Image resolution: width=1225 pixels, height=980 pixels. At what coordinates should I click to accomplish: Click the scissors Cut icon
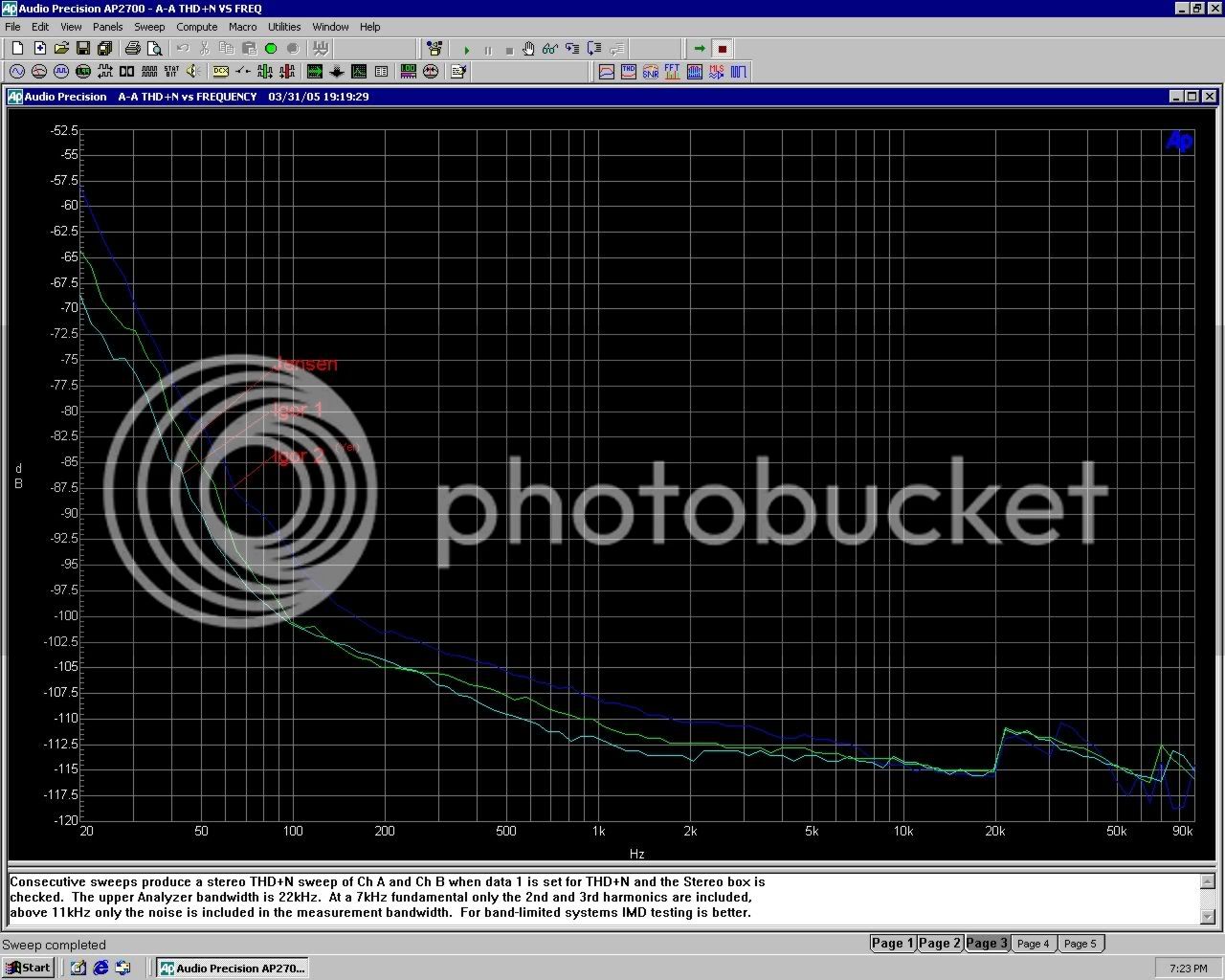point(205,48)
